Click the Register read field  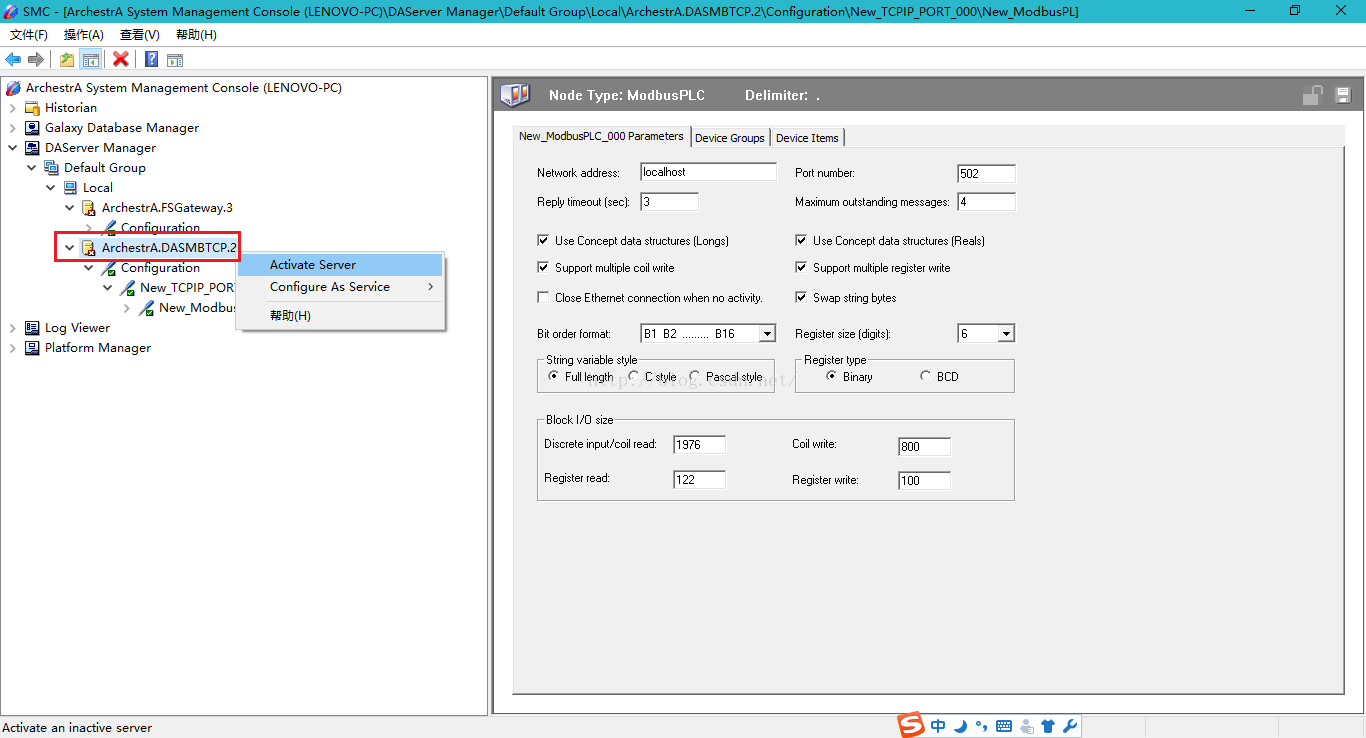(x=700, y=479)
